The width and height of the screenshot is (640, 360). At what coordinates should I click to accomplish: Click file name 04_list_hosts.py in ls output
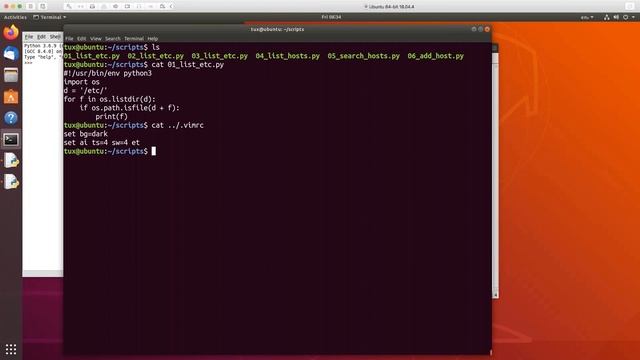288,56
